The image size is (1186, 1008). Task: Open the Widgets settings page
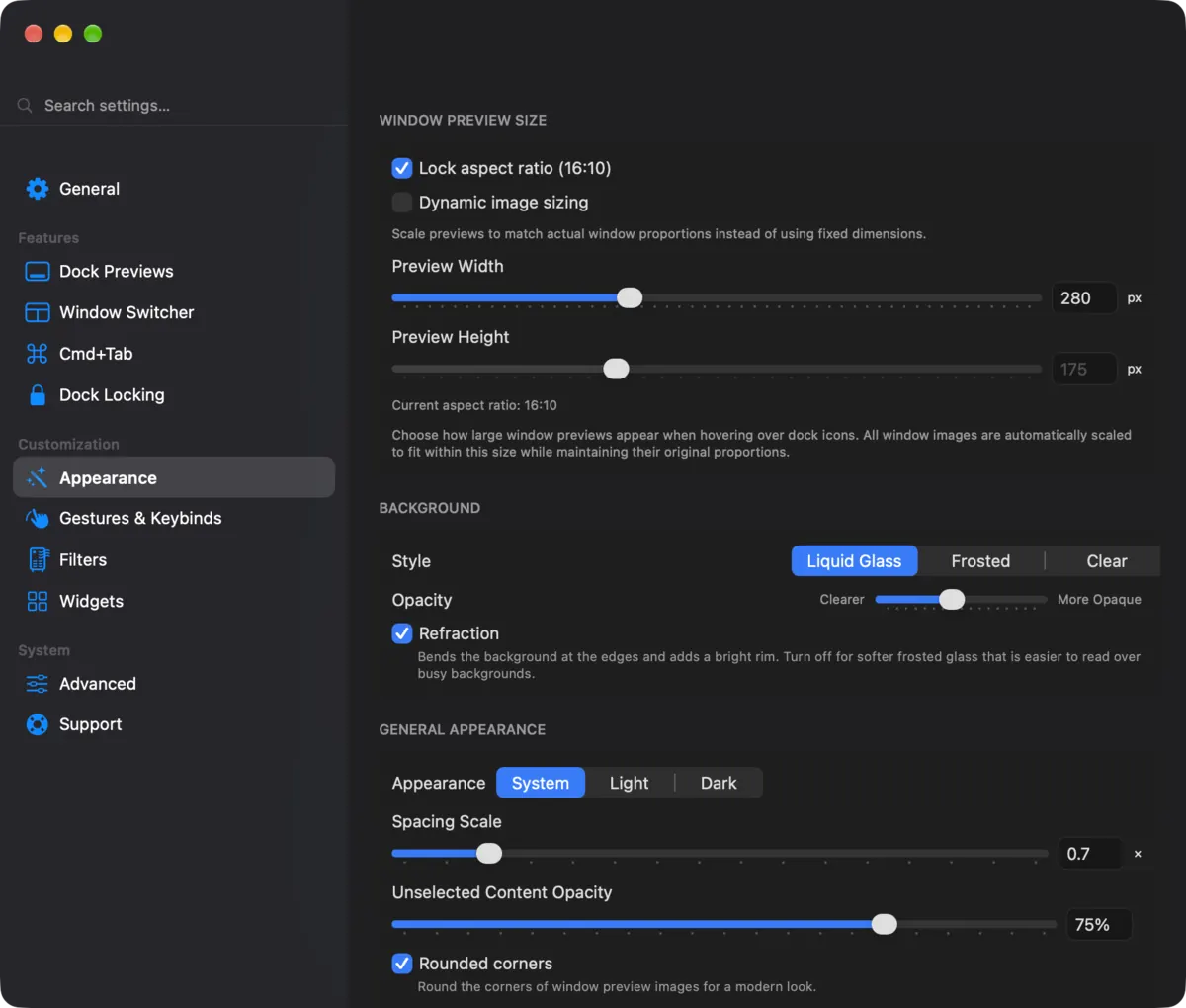tap(174, 602)
